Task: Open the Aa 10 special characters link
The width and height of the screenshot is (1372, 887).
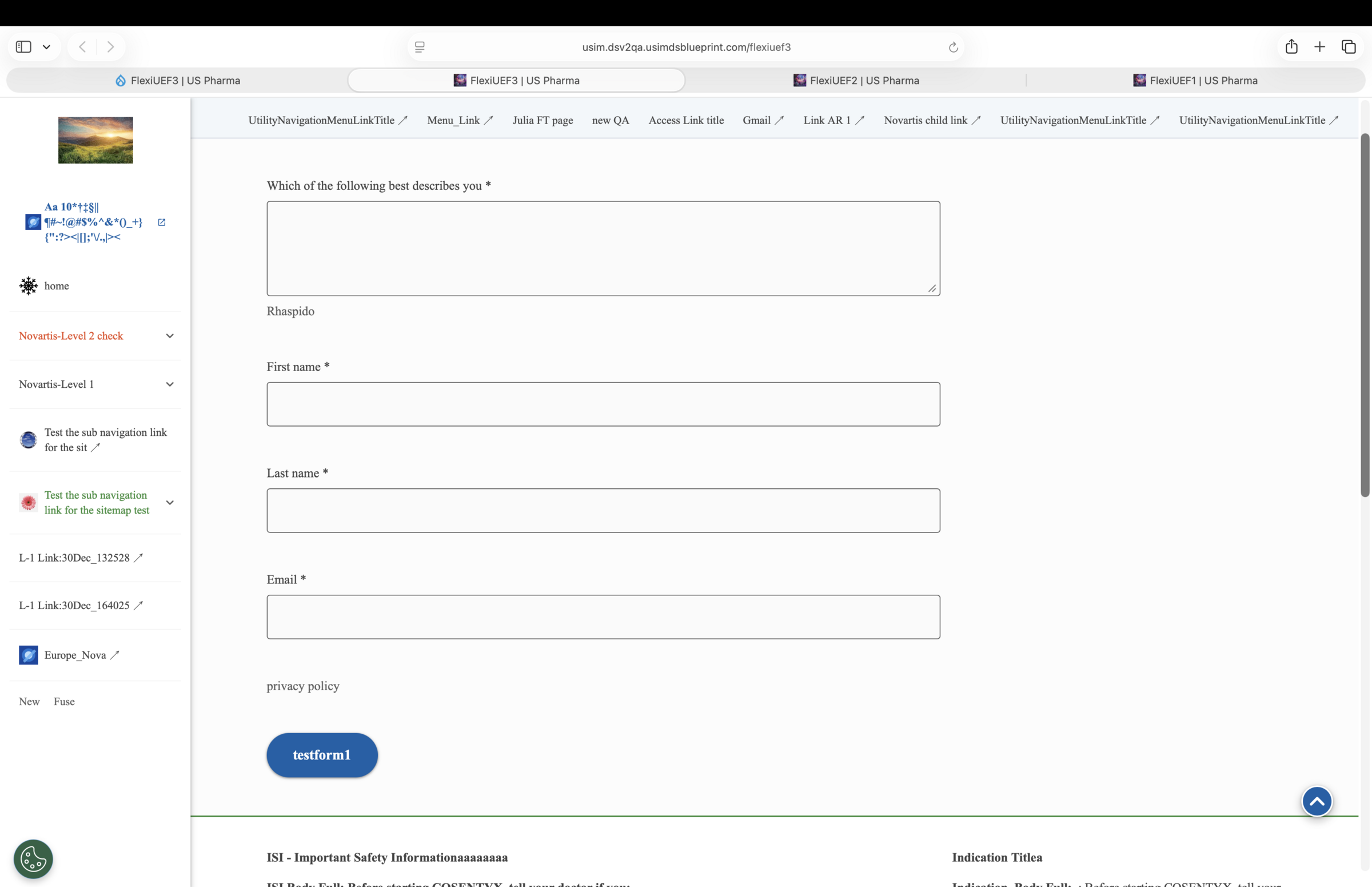Action: click(93, 222)
